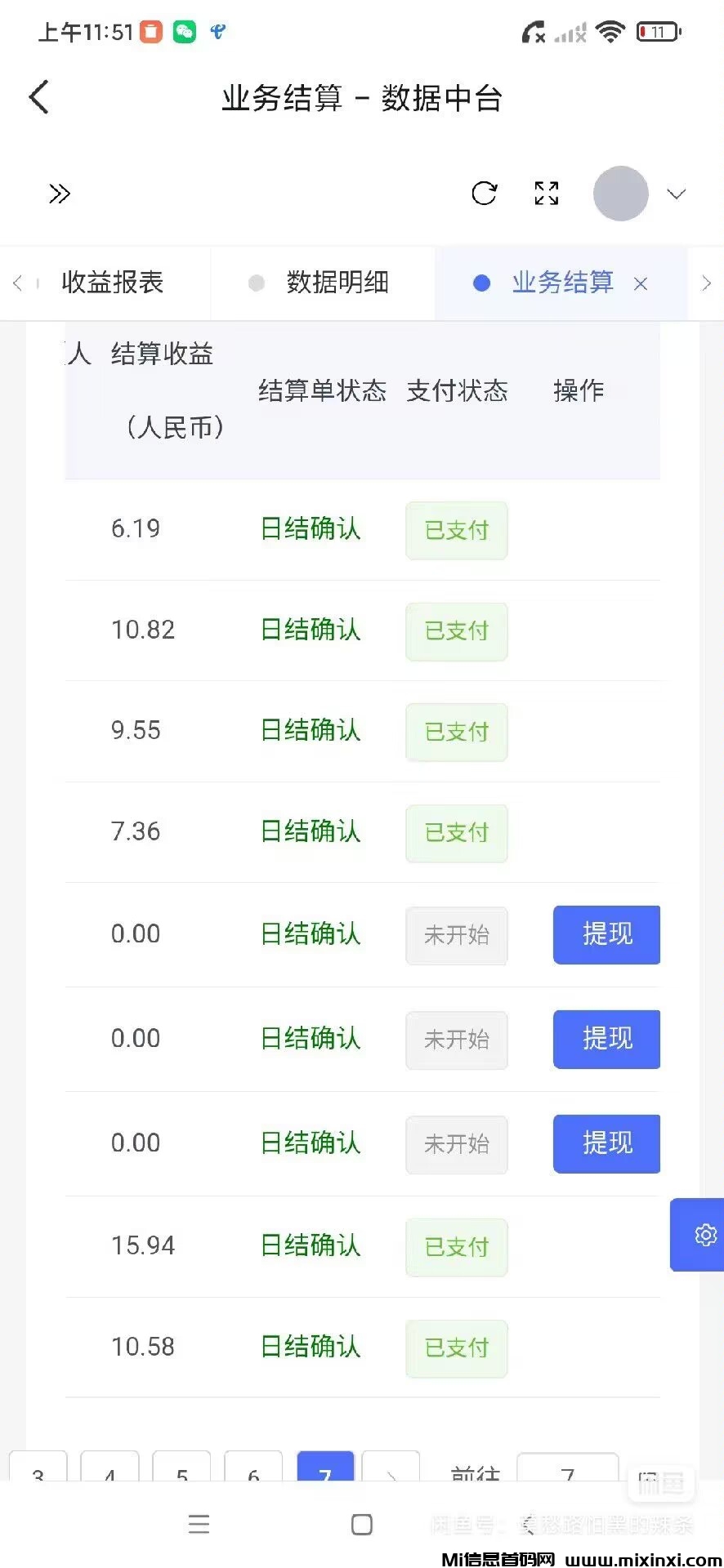Viewport: 724px width, 1568px height.
Task: Switch to the 数据明细 tab
Action: pyautogui.click(x=337, y=283)
